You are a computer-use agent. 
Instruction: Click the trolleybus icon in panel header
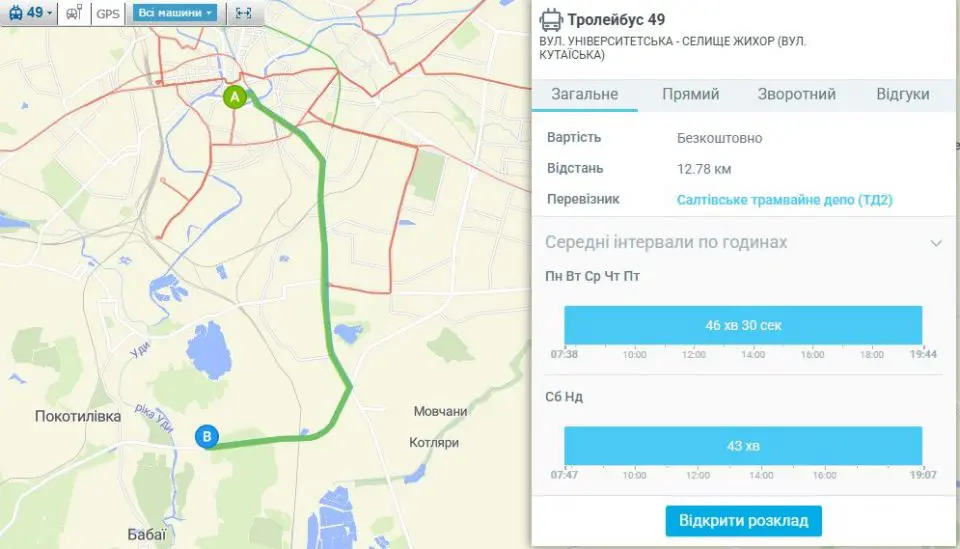pyautogui.click(x=550, y=20)
